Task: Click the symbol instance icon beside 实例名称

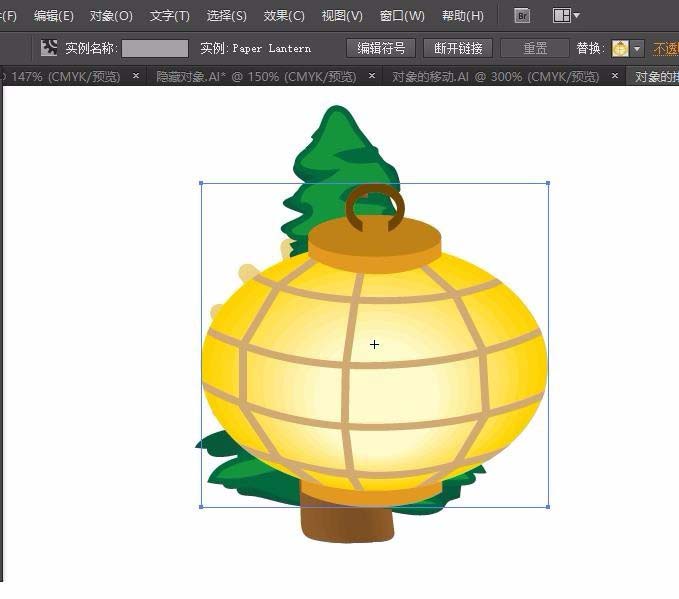Action: 49,48
